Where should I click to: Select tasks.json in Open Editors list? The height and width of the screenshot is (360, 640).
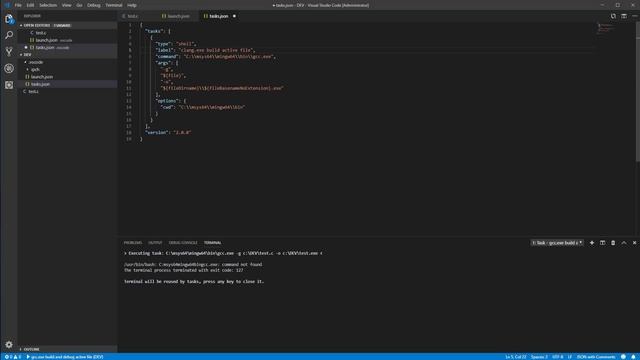pyautogui.click(x=67, y=47)
